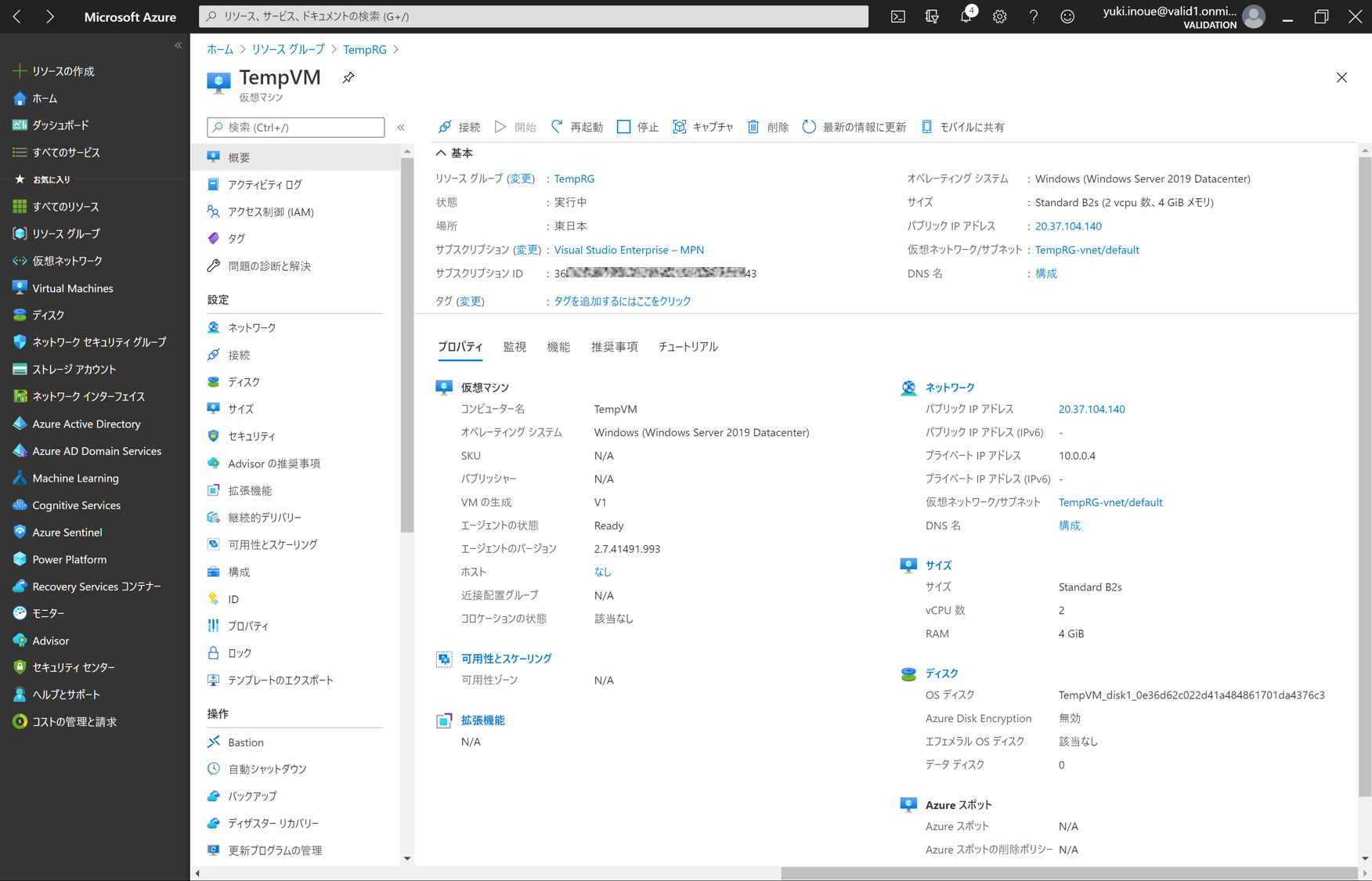Send feedback via smiley icon
This screenshot has height=881, width=1372.
tap(1067, 16)
